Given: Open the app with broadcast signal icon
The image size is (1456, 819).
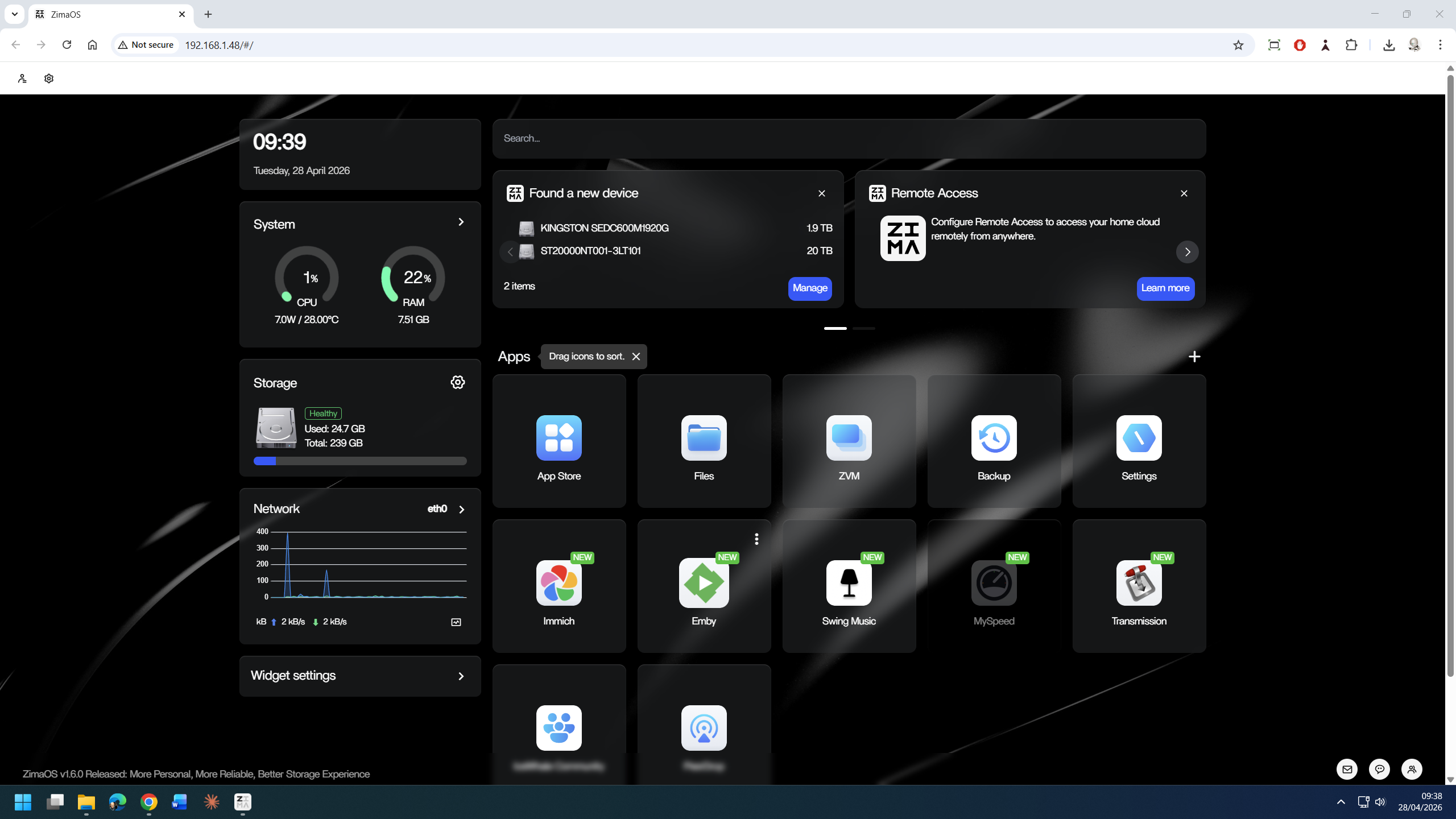Looking at the screenshot, I should [x=704, y=728].
